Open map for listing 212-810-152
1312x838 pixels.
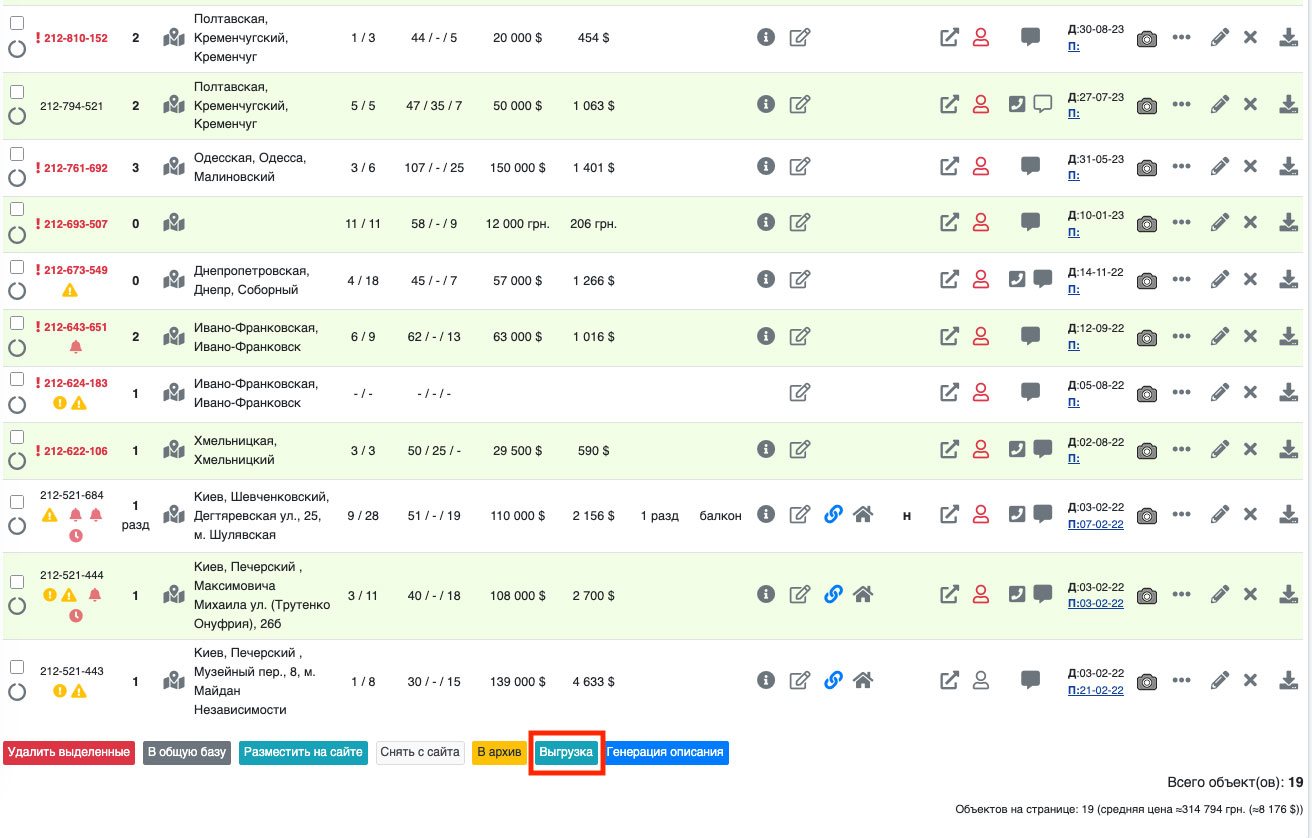174,38
